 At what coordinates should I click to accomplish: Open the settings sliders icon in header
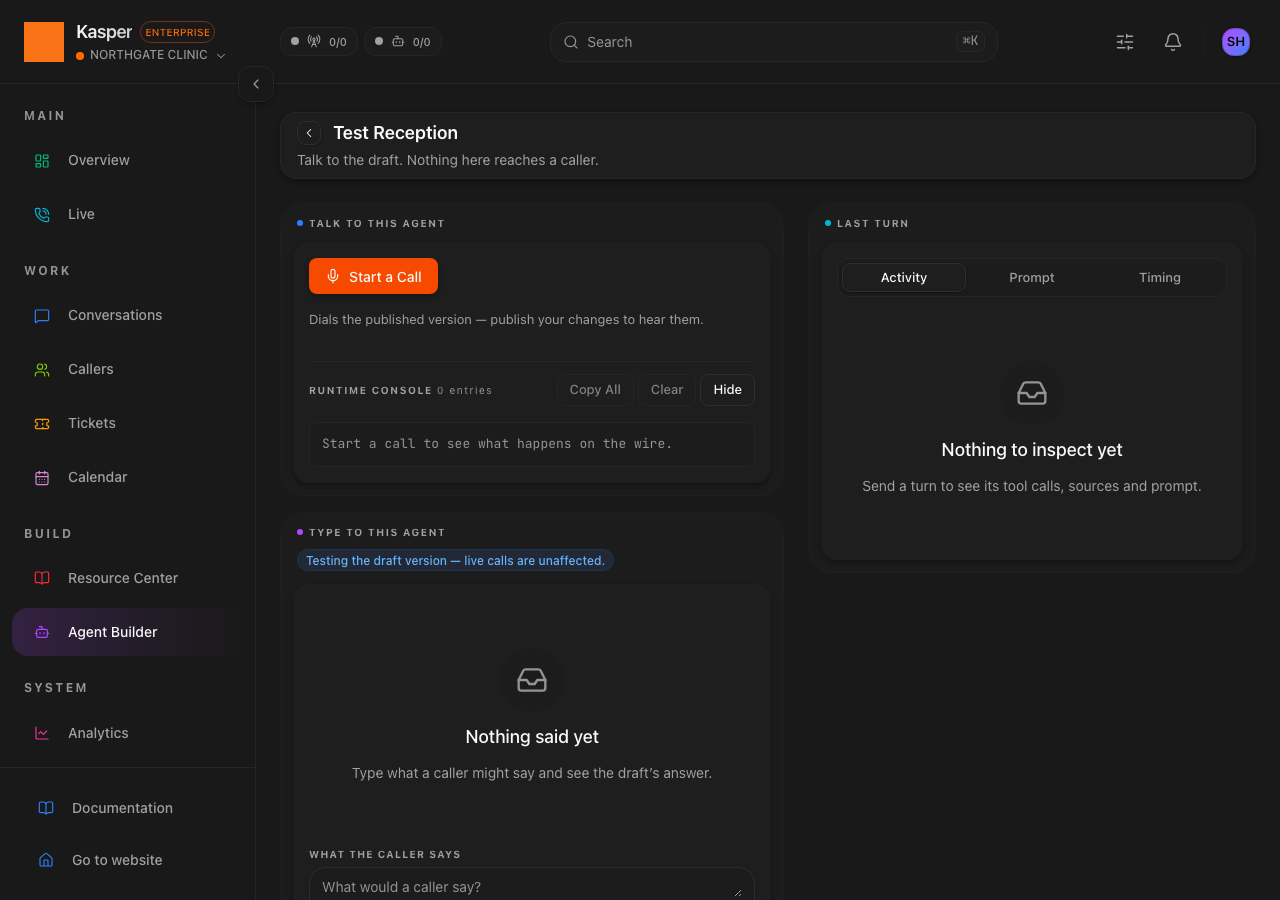pos(1125,42)
